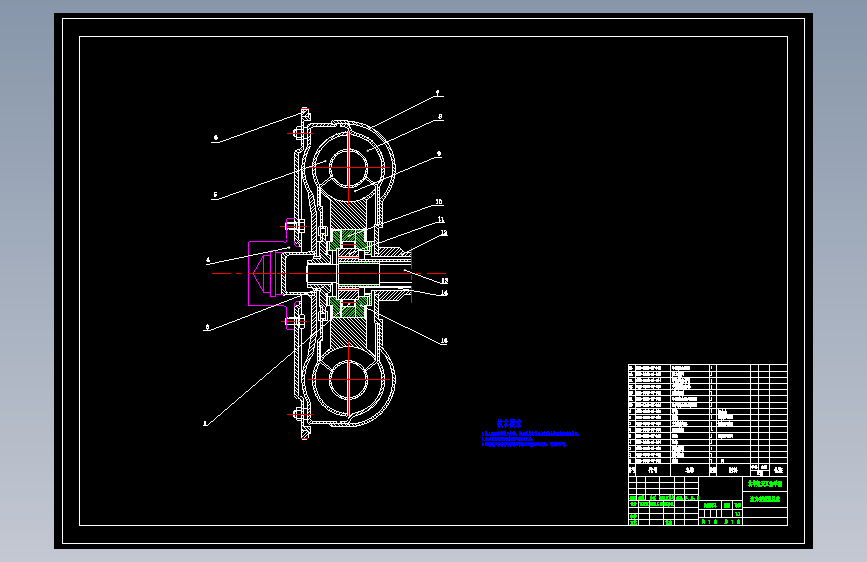Click part callout number 1
This screenshot has width=867, height=562.
[205, 424]
